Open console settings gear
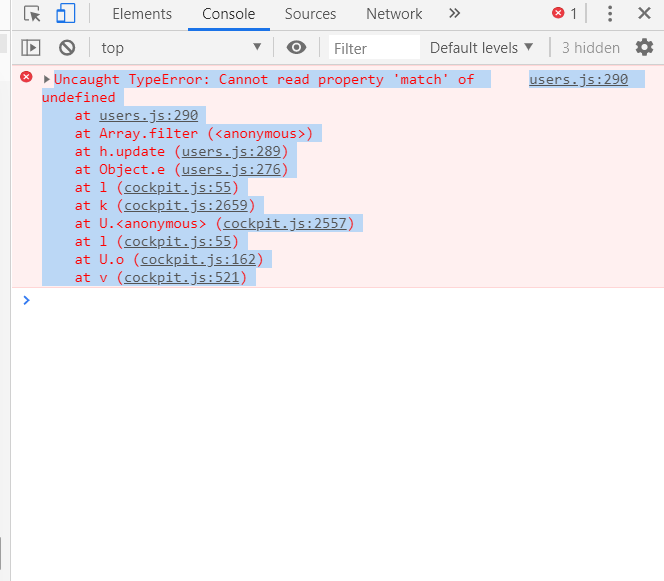 point(644,47)
